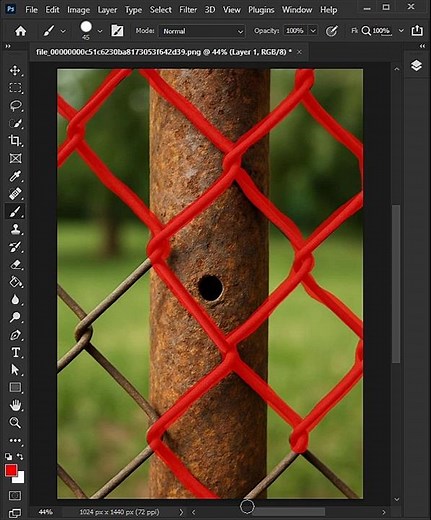Image resolution: width=431 pixels, height=520 pixels.
Task: Open the workspace switcher dropdown arrow
Action: [x=401, y=31]
